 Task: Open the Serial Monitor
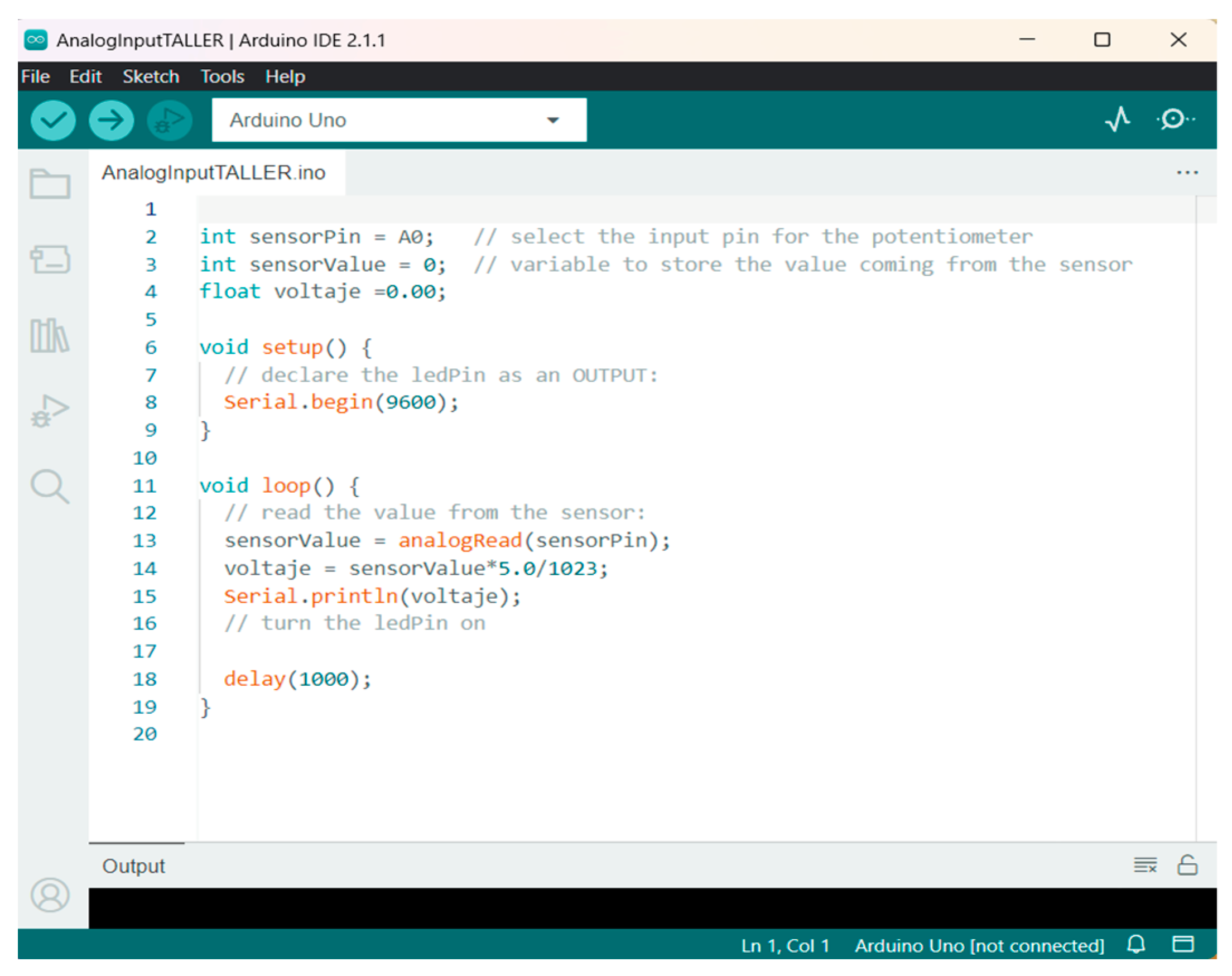[x=1175, y=119]
